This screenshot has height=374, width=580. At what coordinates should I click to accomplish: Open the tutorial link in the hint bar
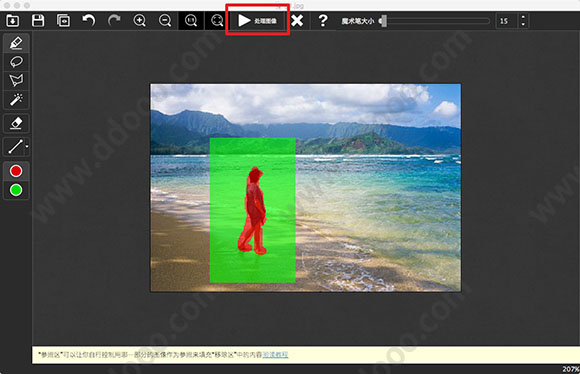tap(275, 355)
